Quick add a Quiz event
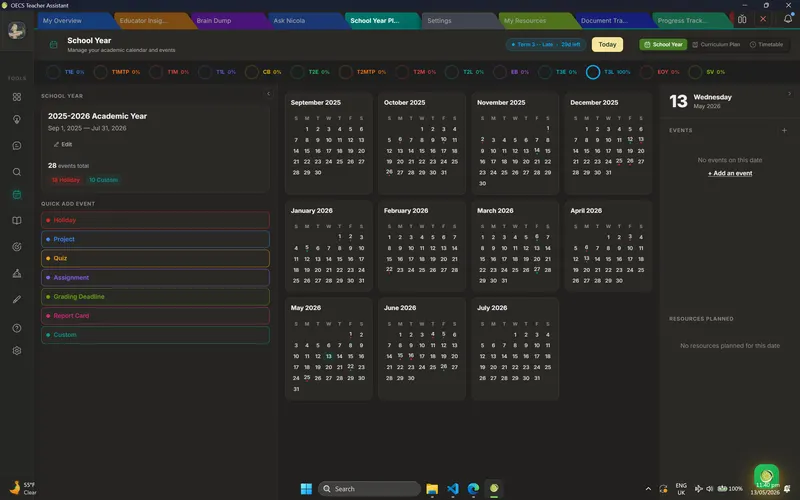This screenshot has height=500, width=800. [x=155, y=258]
